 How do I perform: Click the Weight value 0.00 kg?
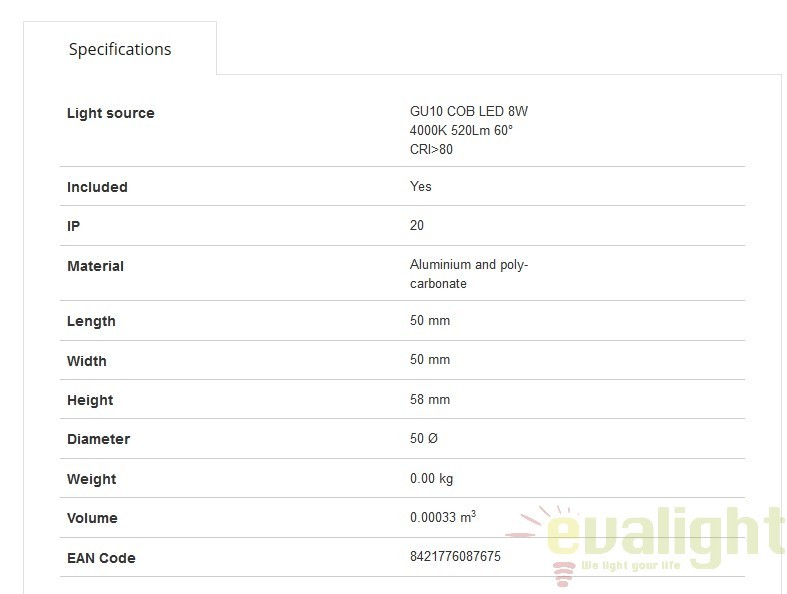click(x=431, y=478)
